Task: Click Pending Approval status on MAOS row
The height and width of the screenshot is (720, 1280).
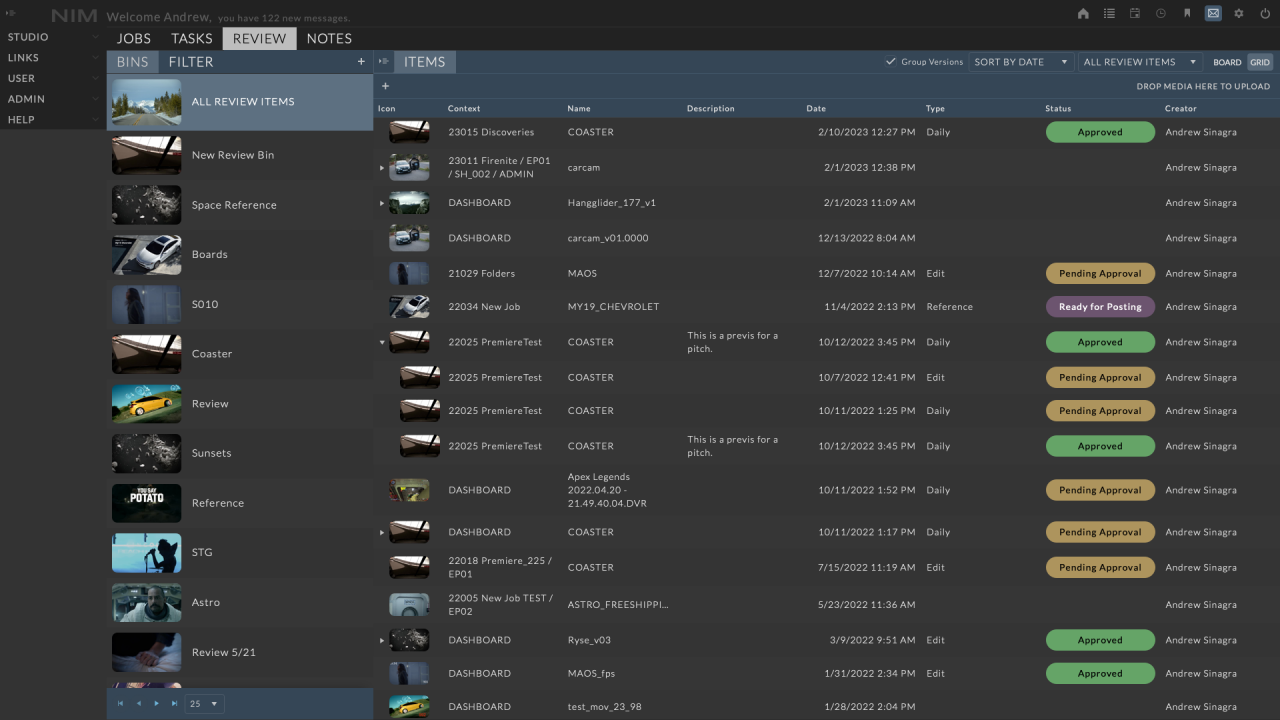Action: pos(1100,273)
